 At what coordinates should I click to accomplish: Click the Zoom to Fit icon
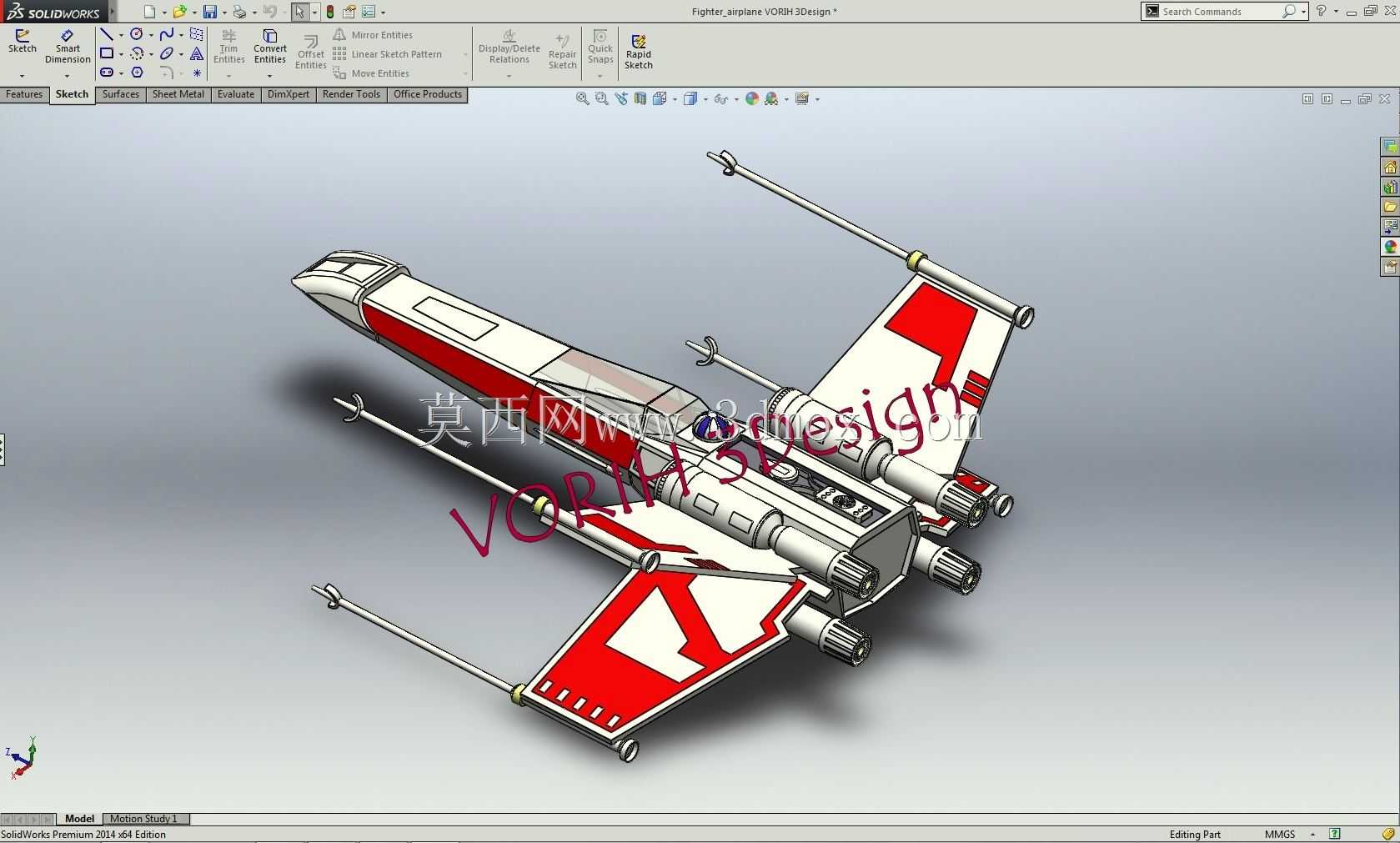583,98
